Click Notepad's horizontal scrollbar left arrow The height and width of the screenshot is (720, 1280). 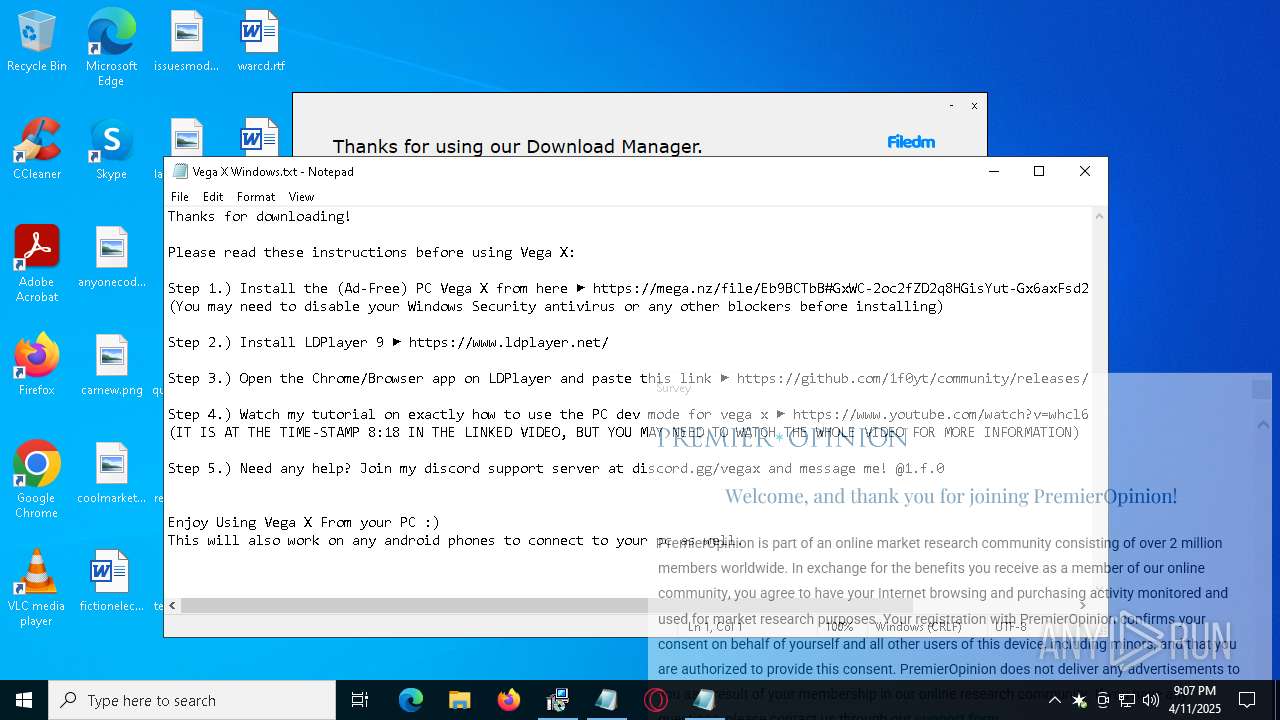point(173,605)
